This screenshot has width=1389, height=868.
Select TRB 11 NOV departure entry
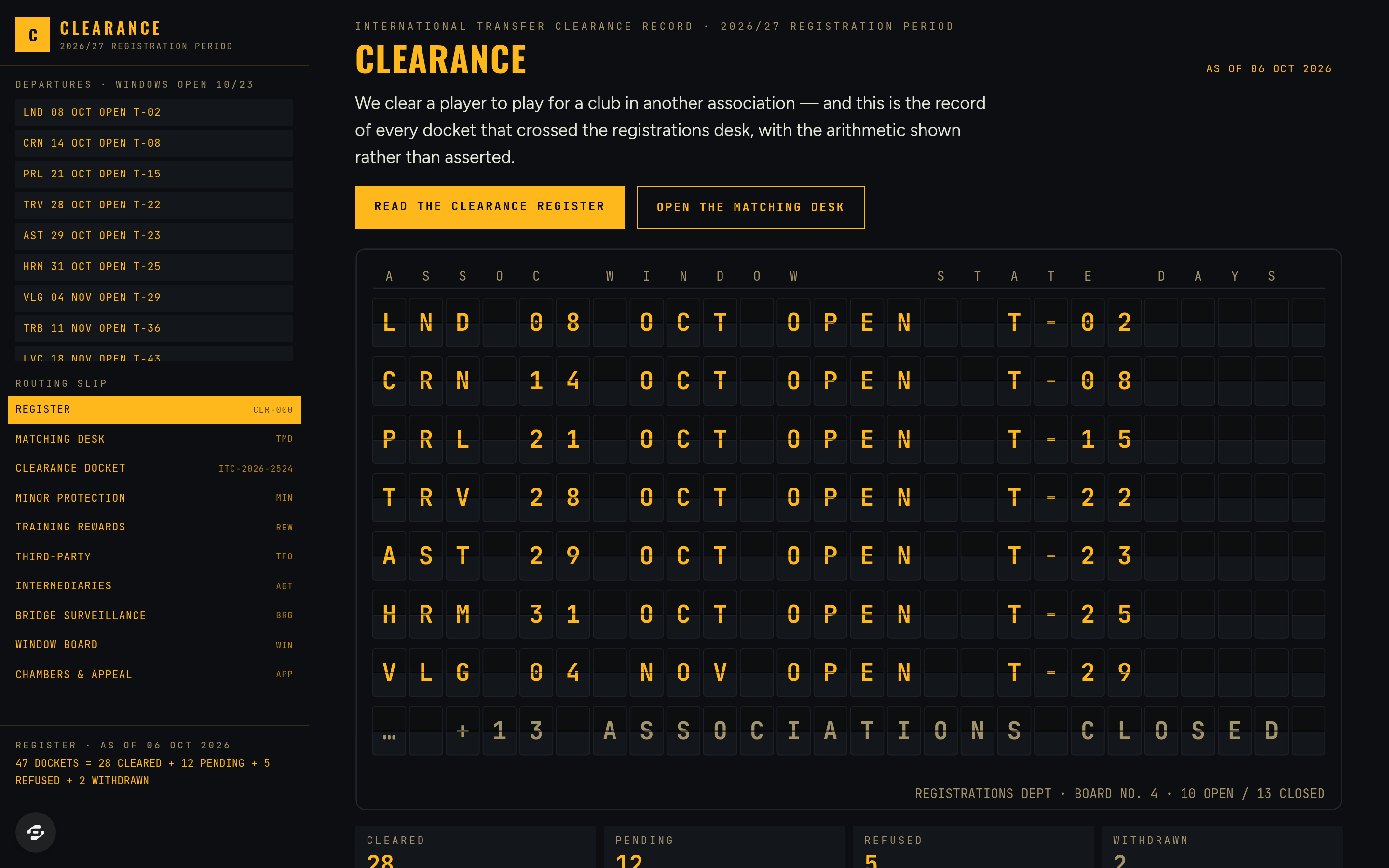pos(154,328)
